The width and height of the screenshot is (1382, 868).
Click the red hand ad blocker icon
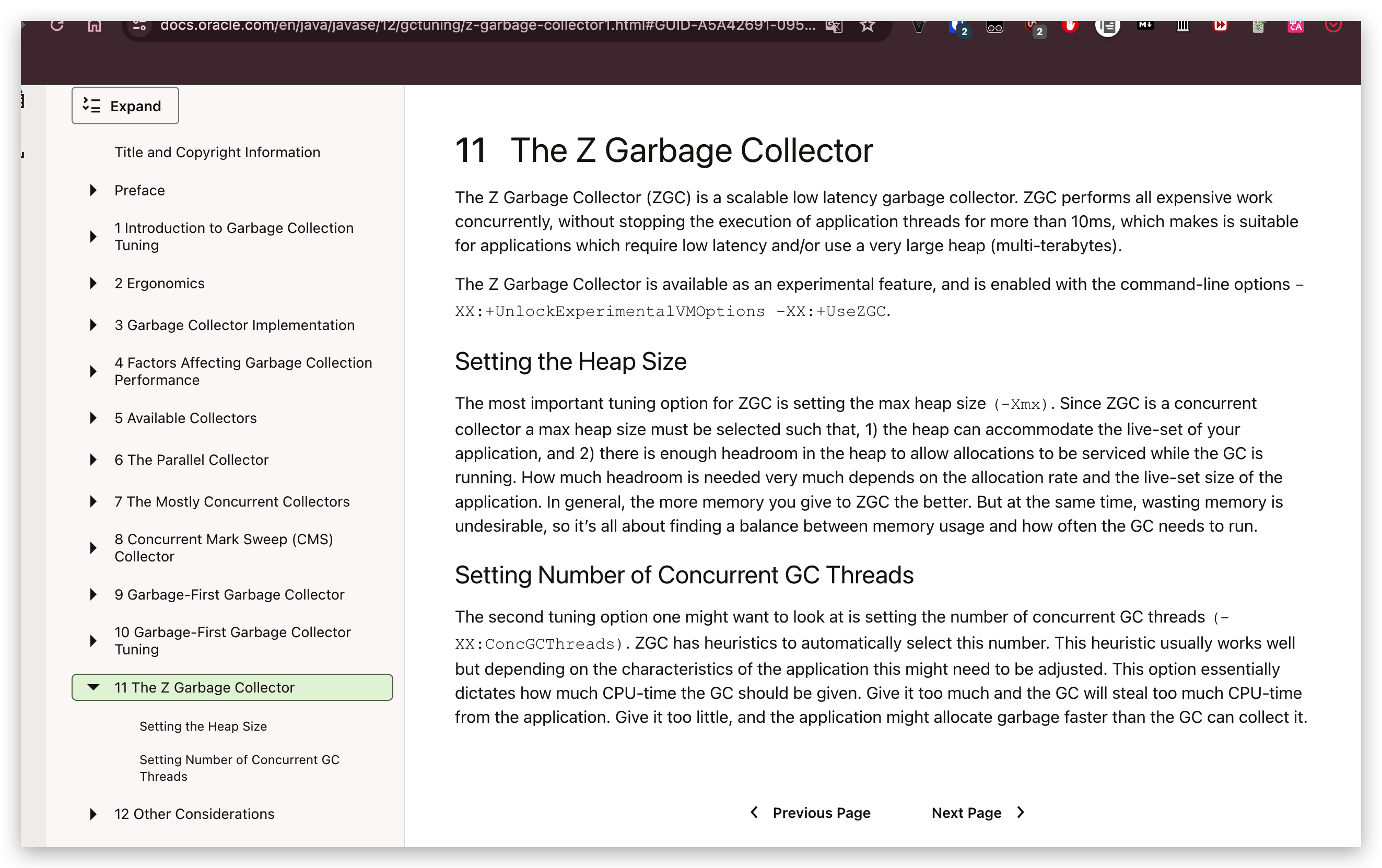point(1069,25)
